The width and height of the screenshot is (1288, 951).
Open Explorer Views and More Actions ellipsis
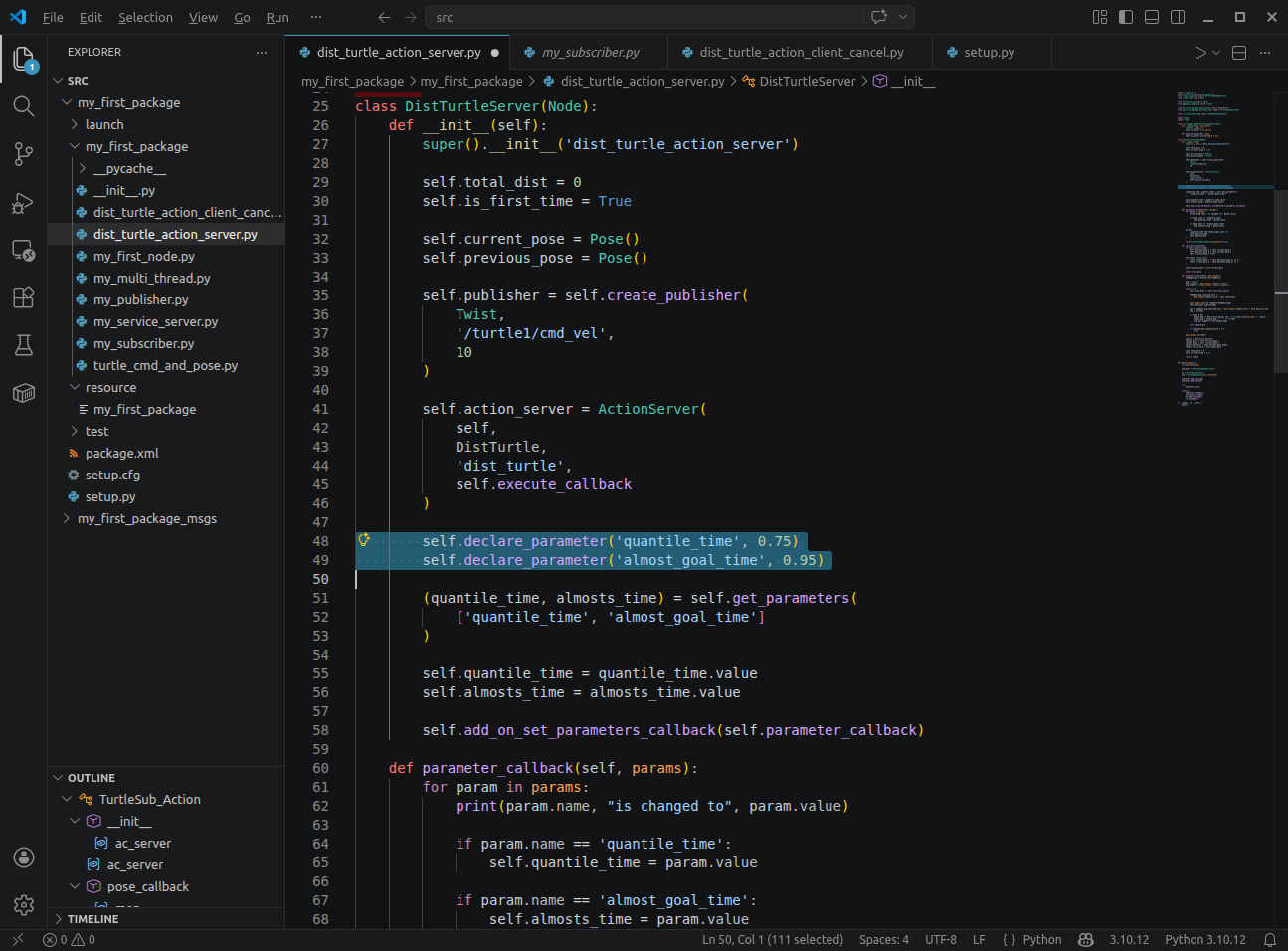(262, 53)
